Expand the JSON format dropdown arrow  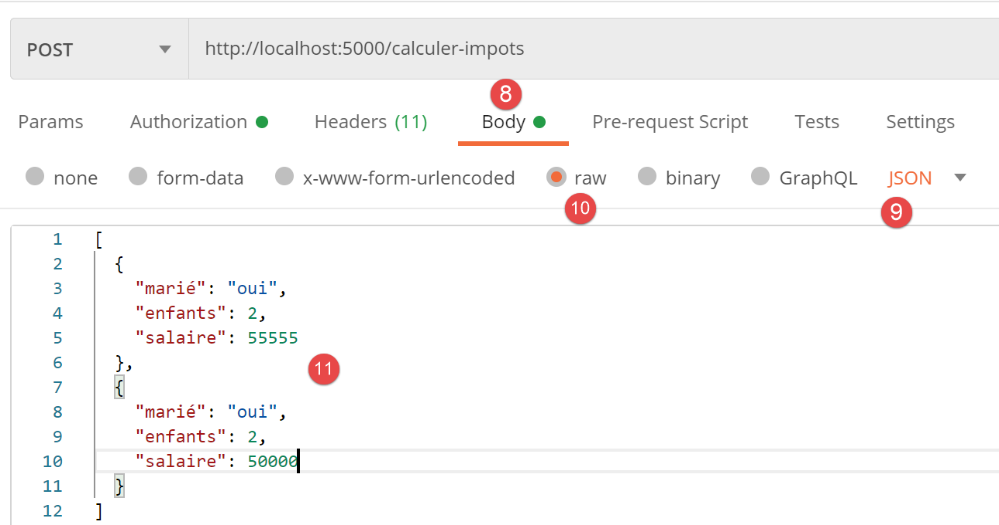[960, 178]
